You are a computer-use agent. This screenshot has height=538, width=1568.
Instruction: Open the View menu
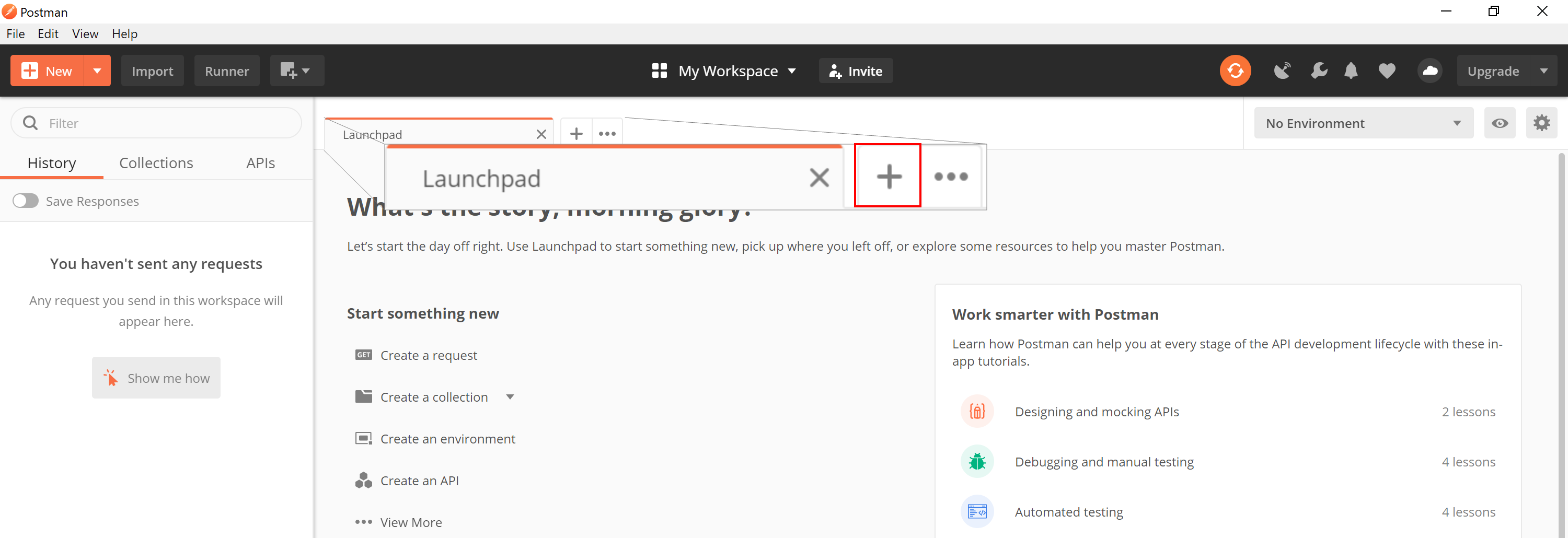[85, 34]
